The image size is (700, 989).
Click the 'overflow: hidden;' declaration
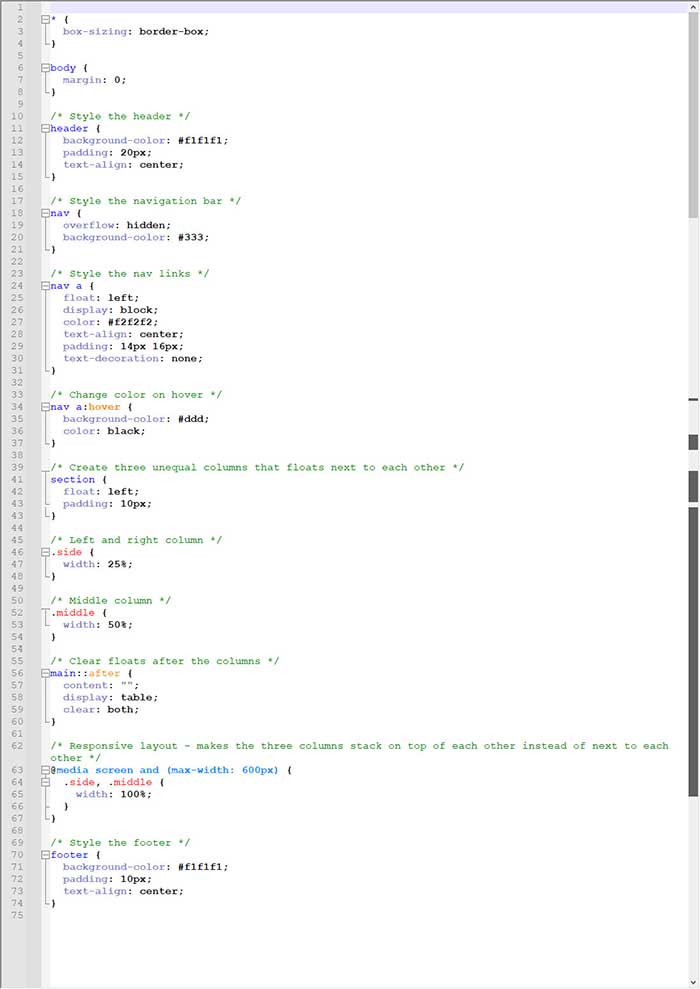[x=117, y=225]
